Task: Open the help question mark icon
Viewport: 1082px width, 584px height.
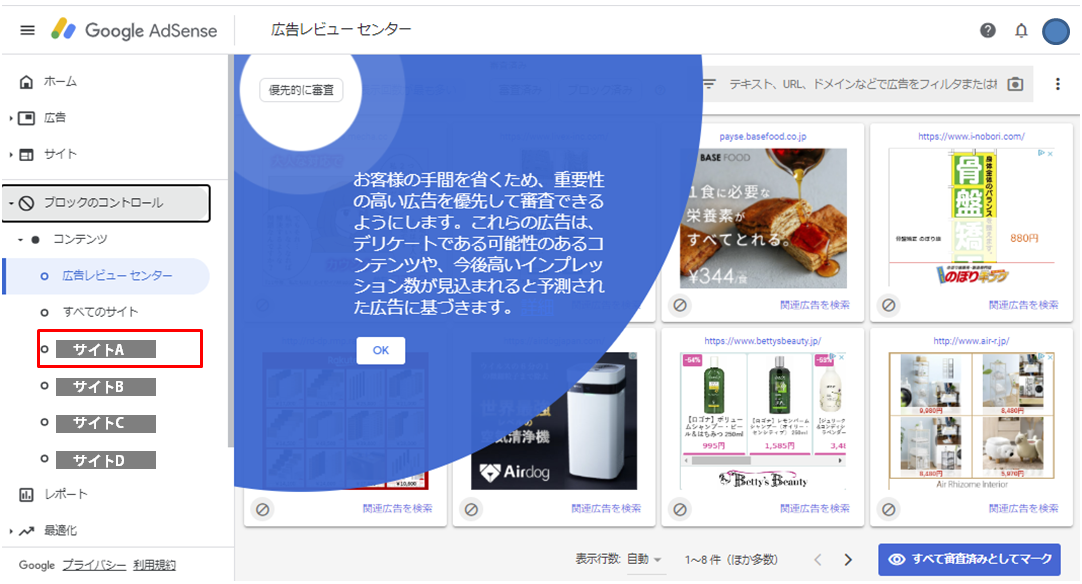Action: [987, 30]
